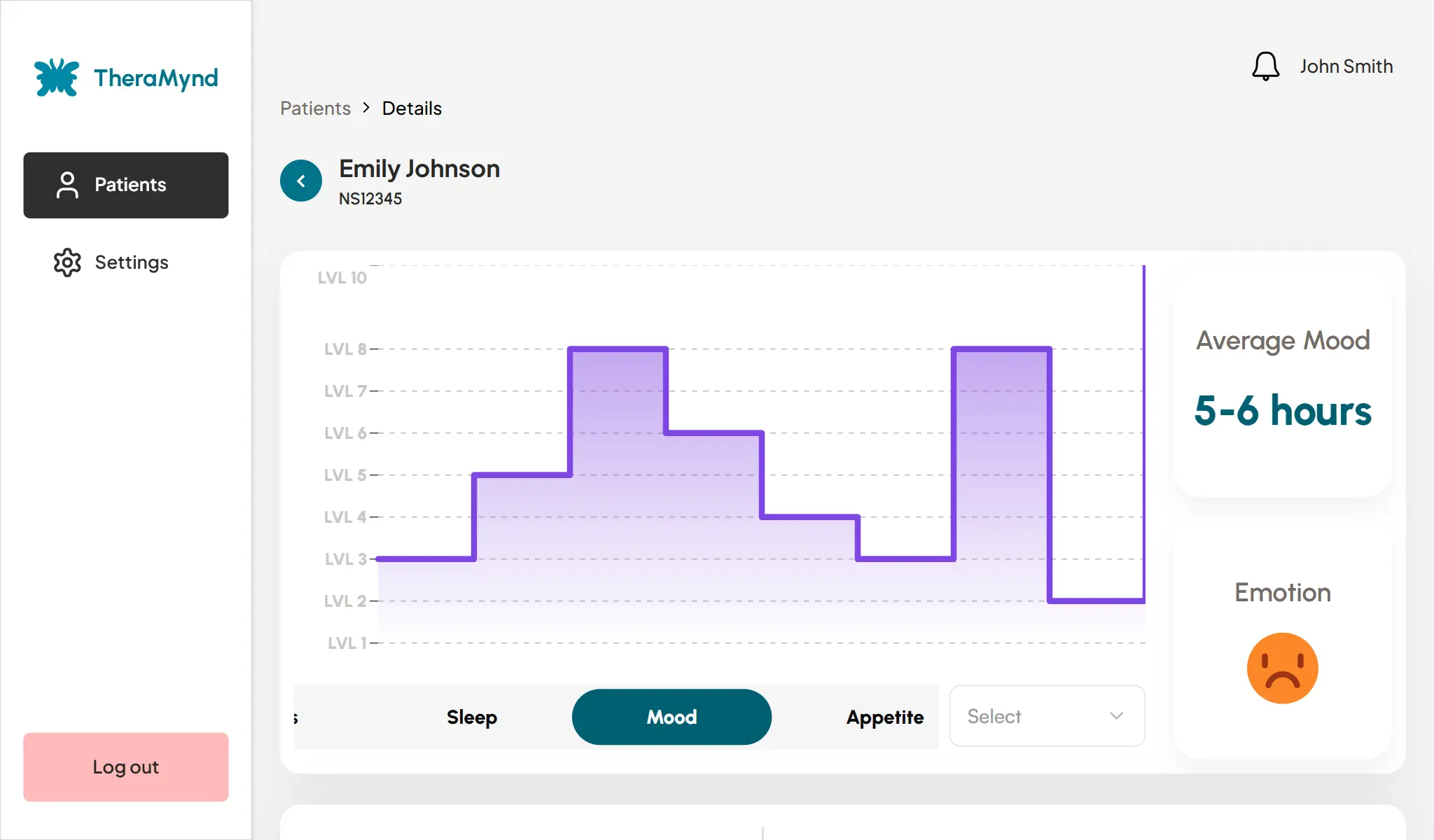Switch to the Appetite tab
The width and height of the screenshot is (1434, 840).
(885, 717)
